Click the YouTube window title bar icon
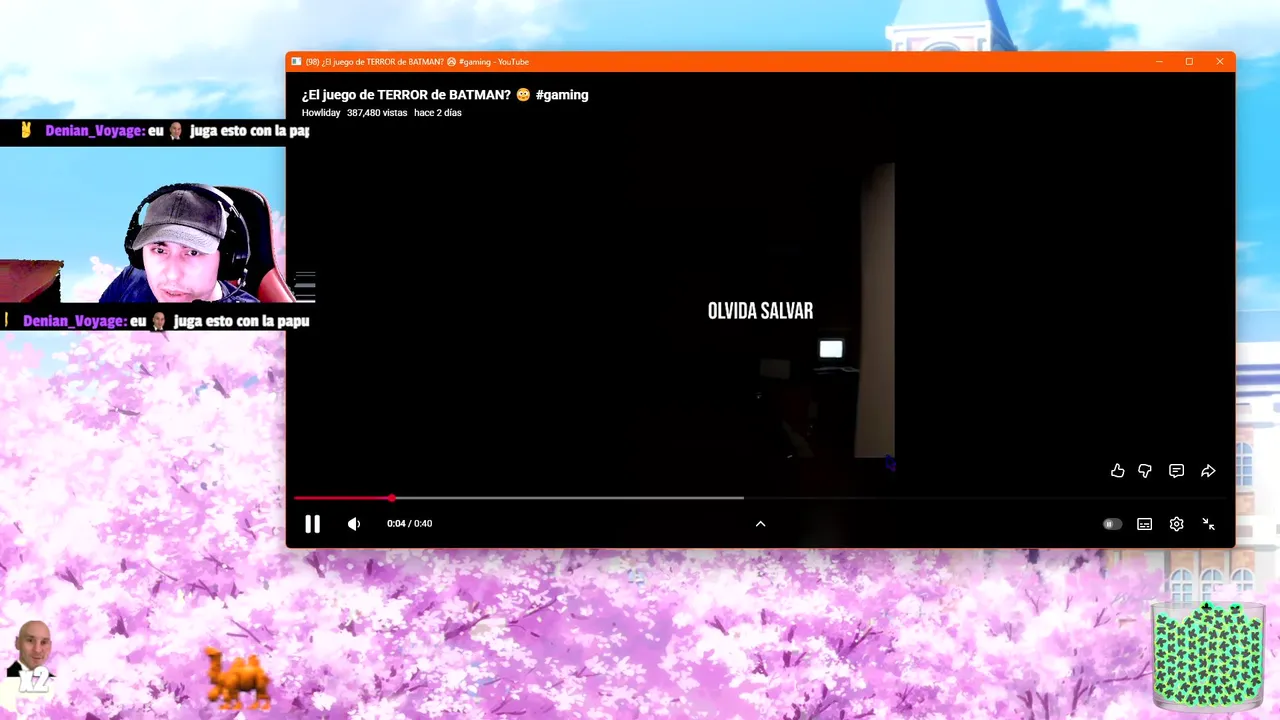This screenshot has height=720, width=1280. [x=296, y=62]
